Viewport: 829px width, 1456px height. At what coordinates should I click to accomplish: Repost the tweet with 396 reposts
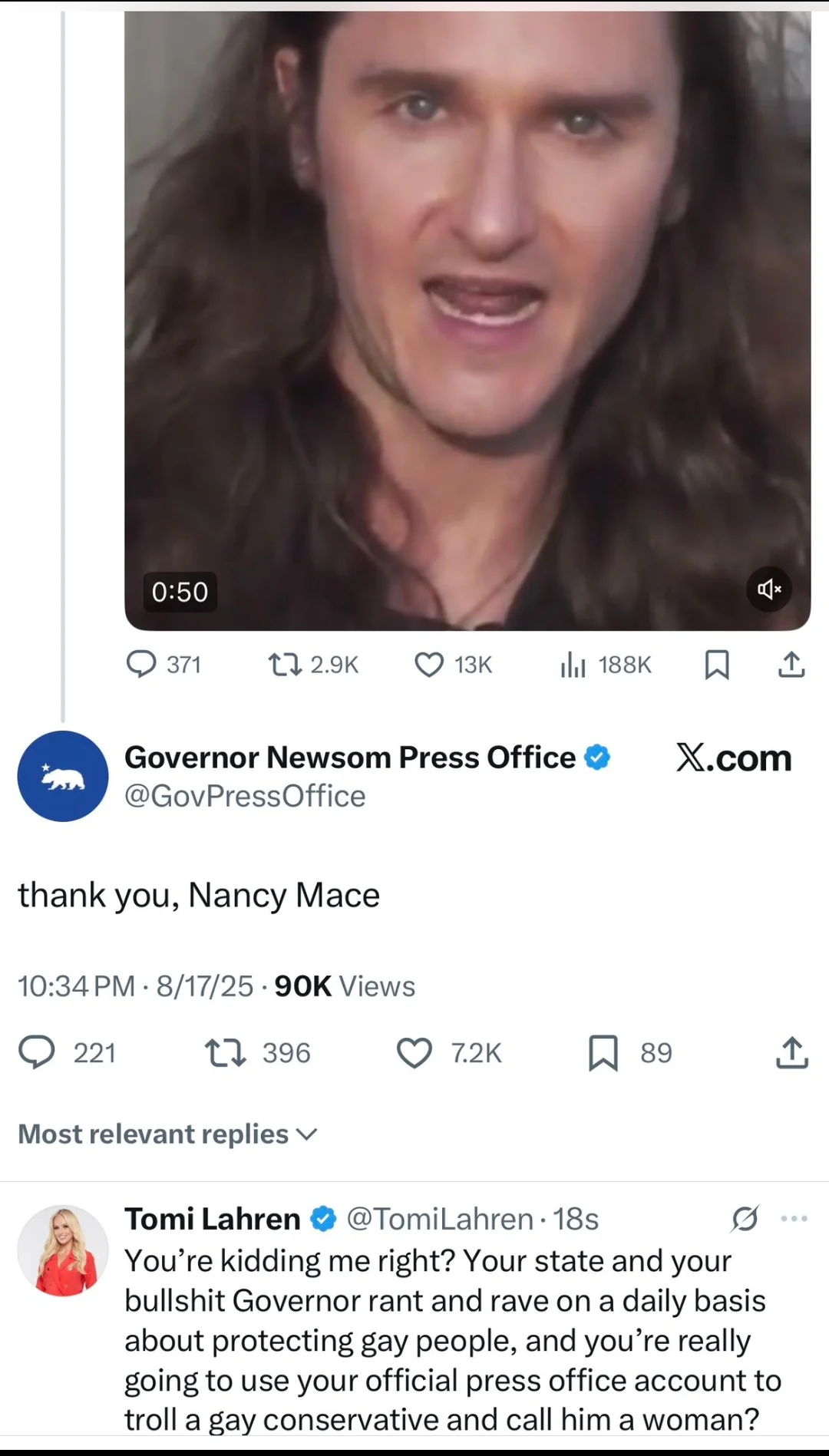pos(258,1053)
